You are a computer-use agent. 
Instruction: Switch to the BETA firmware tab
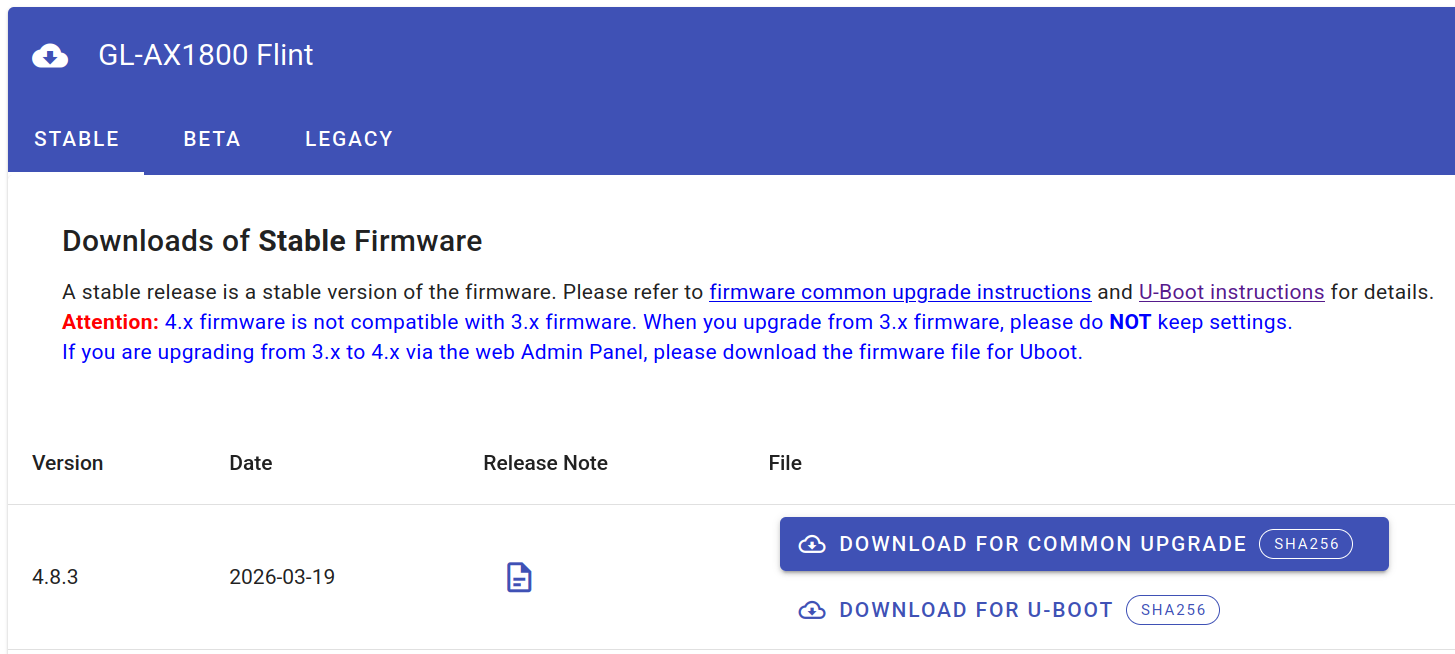(212, 139)
